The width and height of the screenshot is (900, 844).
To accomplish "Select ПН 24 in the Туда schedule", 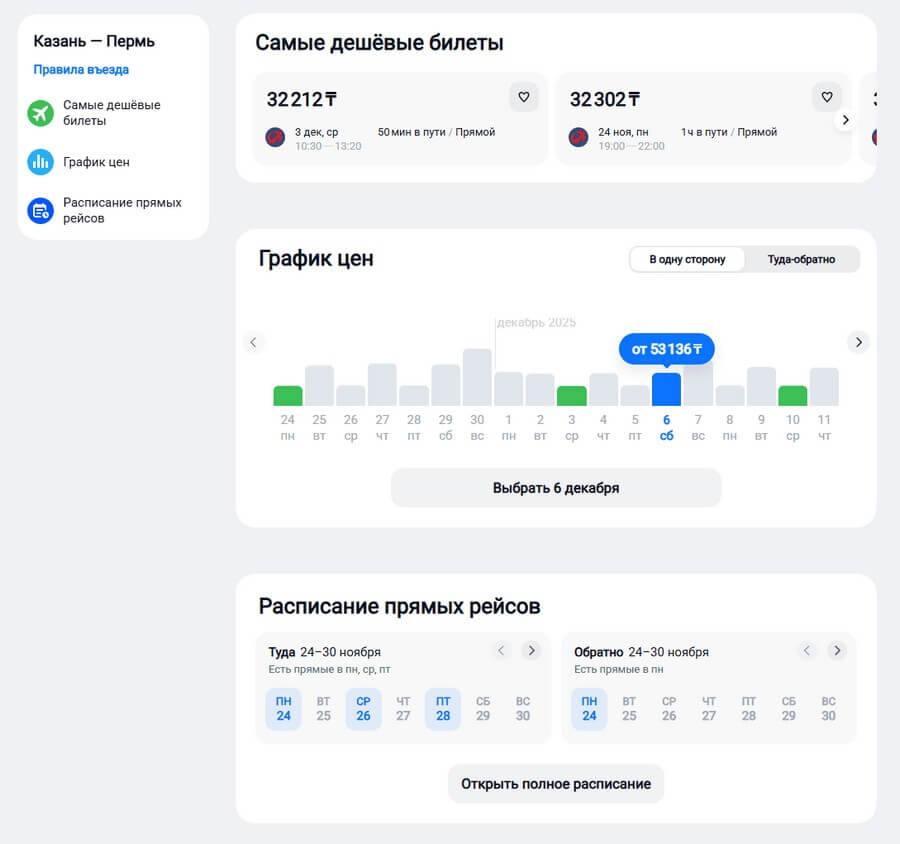I will point(284,709).
